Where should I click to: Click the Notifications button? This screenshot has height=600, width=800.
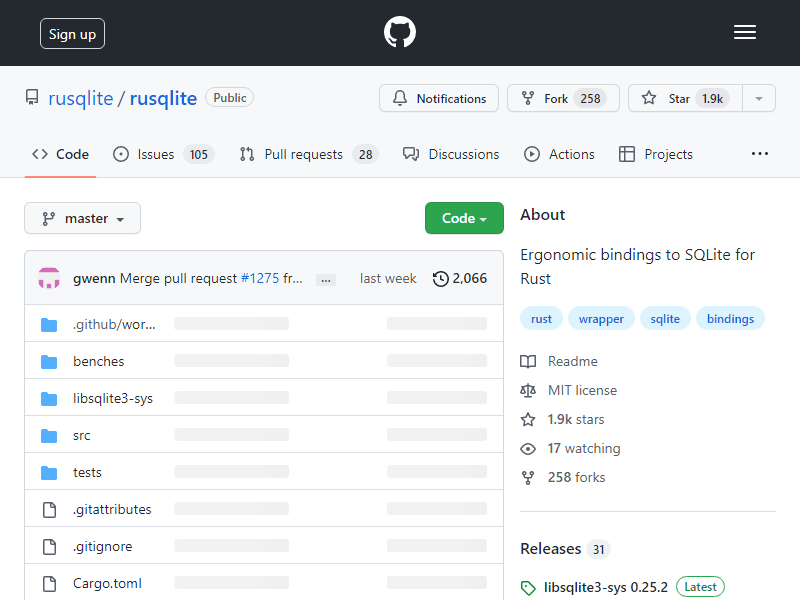point(439,98)
